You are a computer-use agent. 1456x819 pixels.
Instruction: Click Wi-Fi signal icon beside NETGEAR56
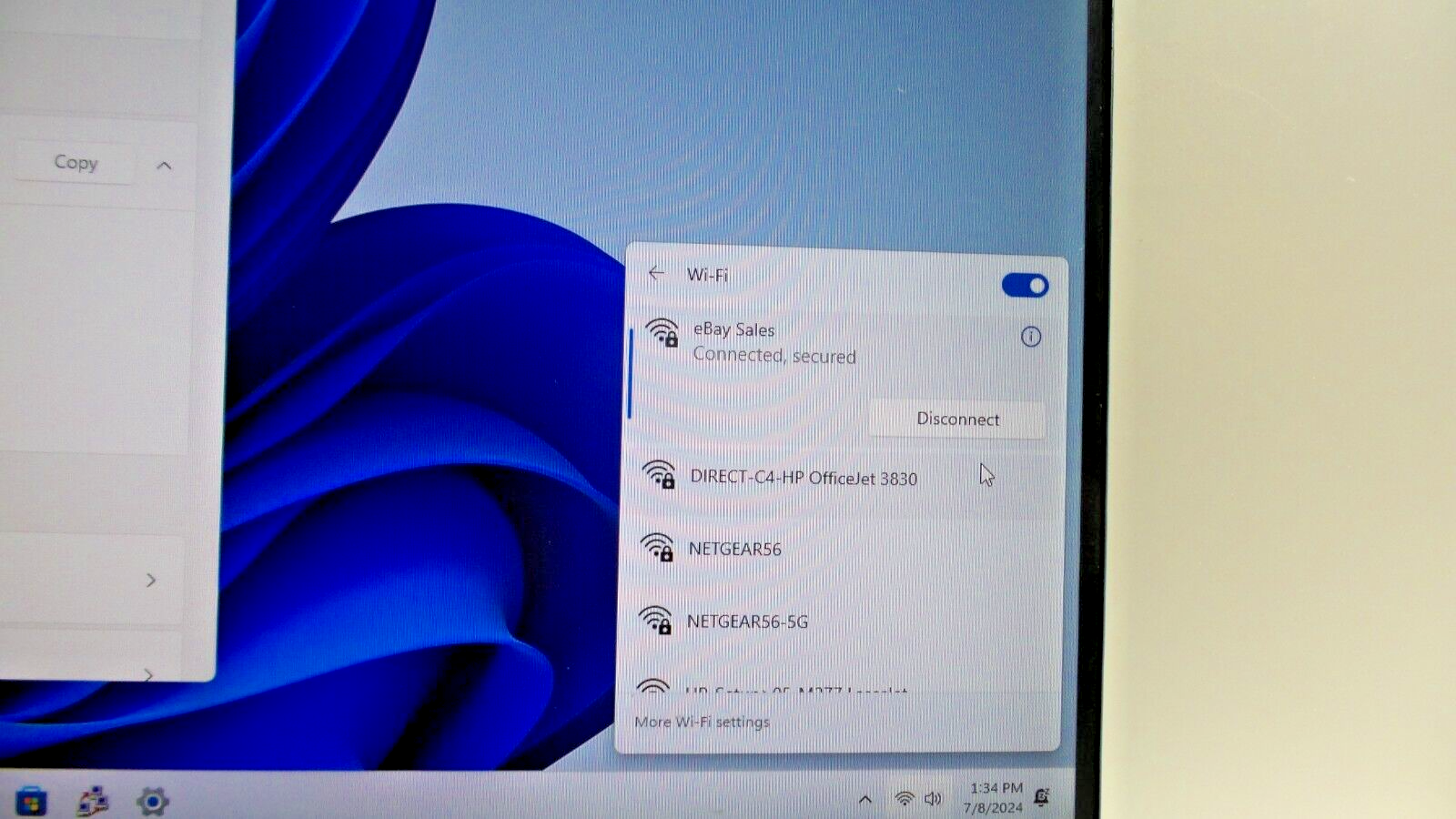656,547
